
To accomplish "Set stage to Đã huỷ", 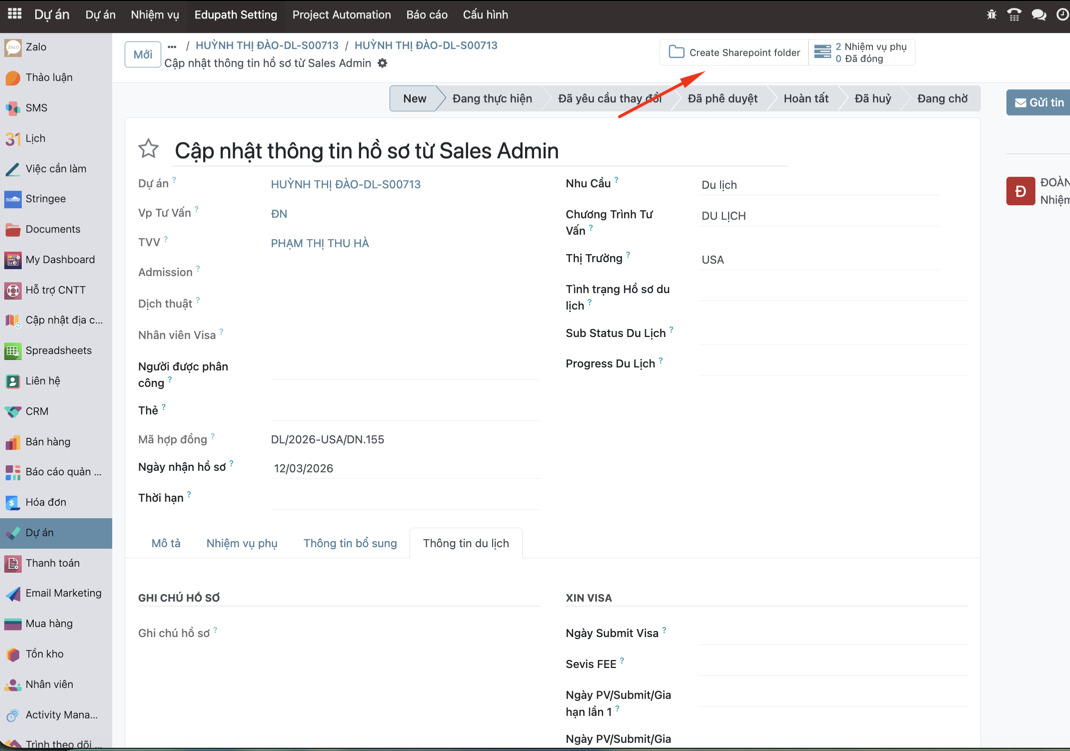I will point(873,99).
